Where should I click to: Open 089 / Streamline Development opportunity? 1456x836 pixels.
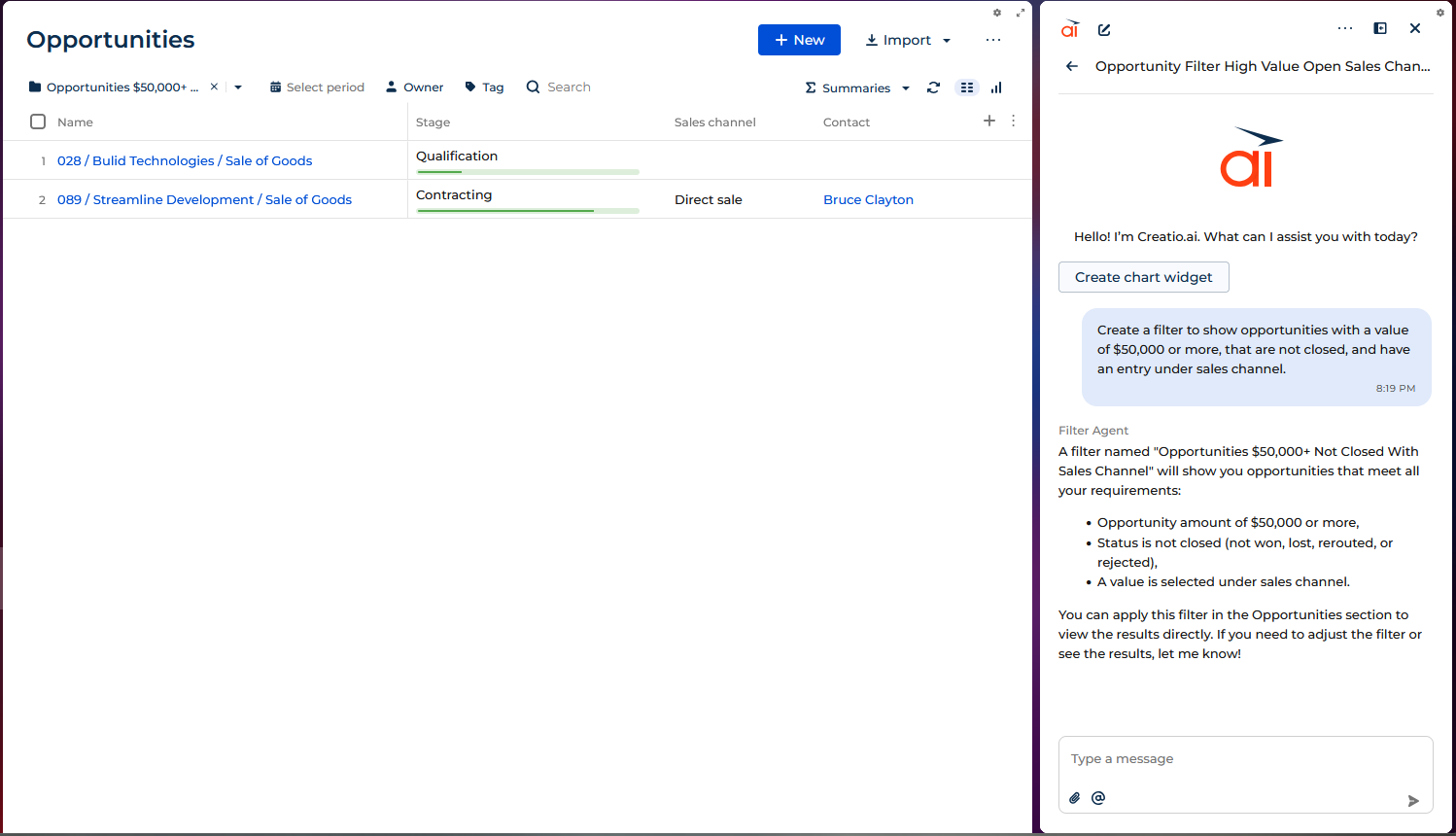coord(204,199)
